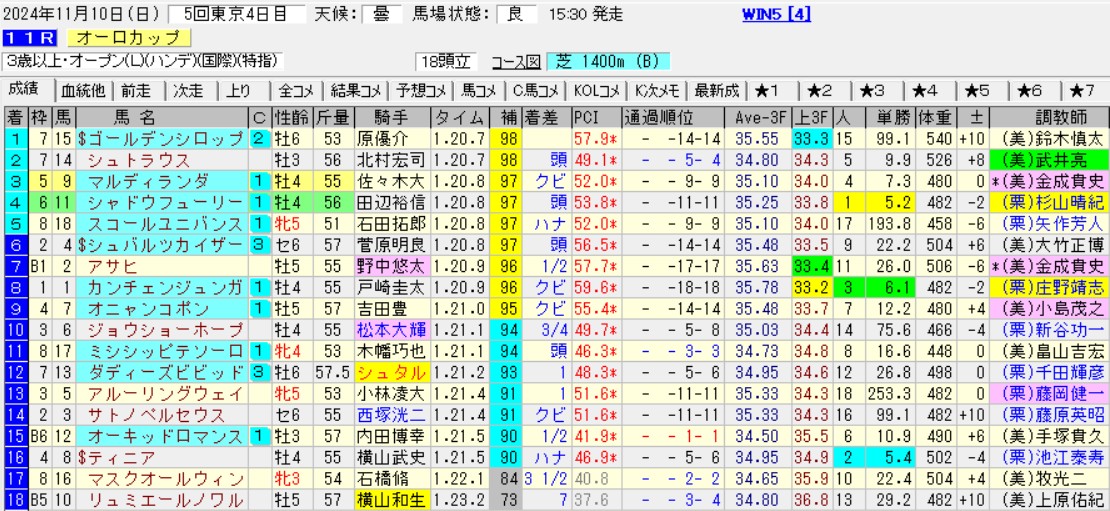Sort by the タイム column header
This screenshot has width=1110, height=511.
coord(460,116)
